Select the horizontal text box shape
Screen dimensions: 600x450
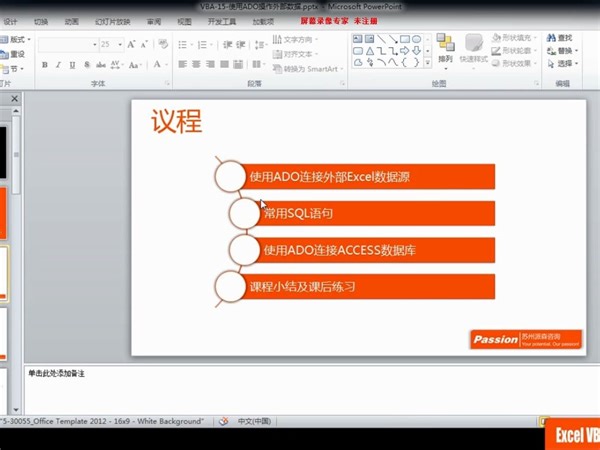[x=357, y=39]
